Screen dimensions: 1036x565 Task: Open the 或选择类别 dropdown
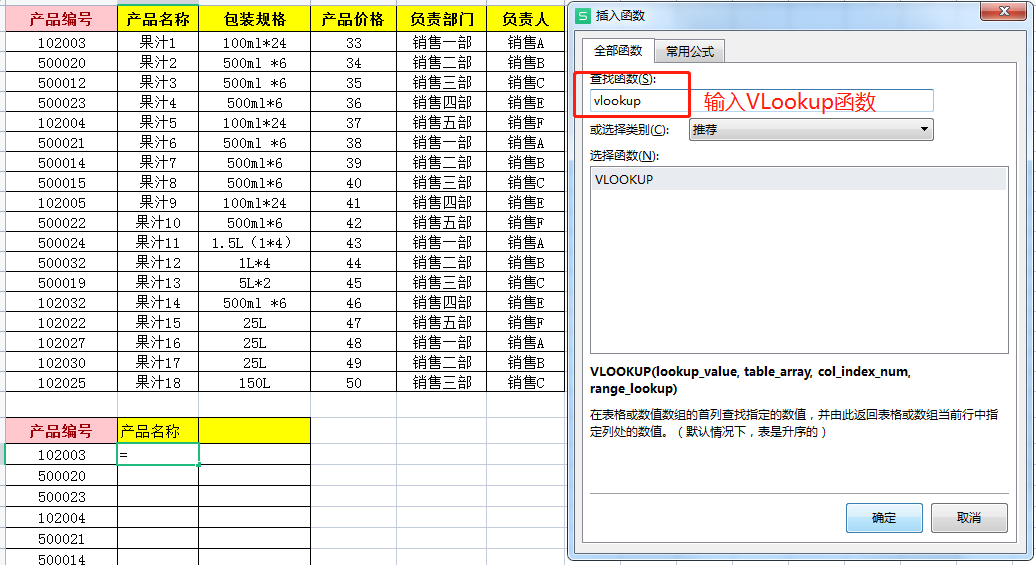tap(811, 130)
